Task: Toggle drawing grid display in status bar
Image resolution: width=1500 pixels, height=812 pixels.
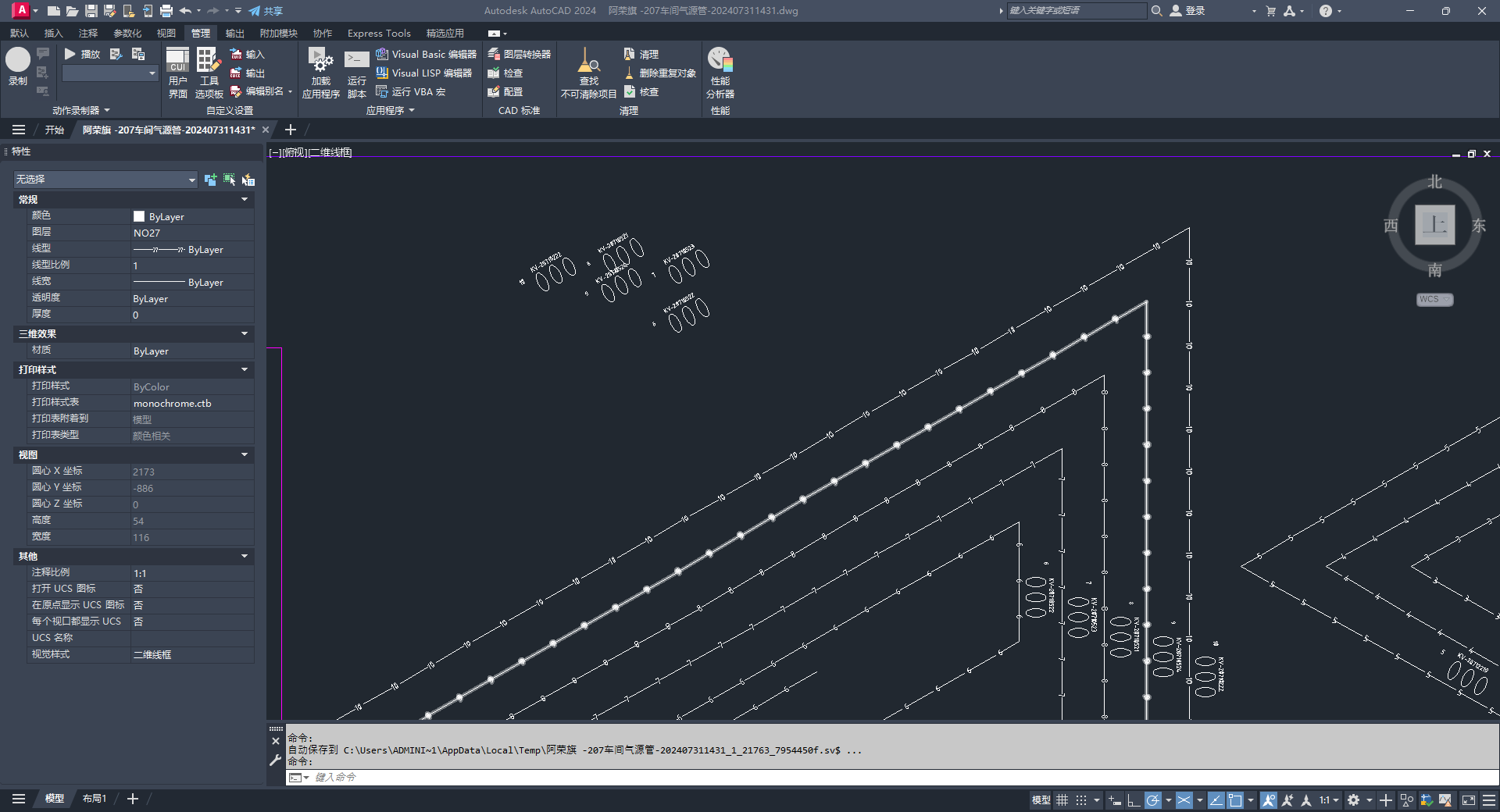Action: pyautogui.click(x=1062, y=800)
